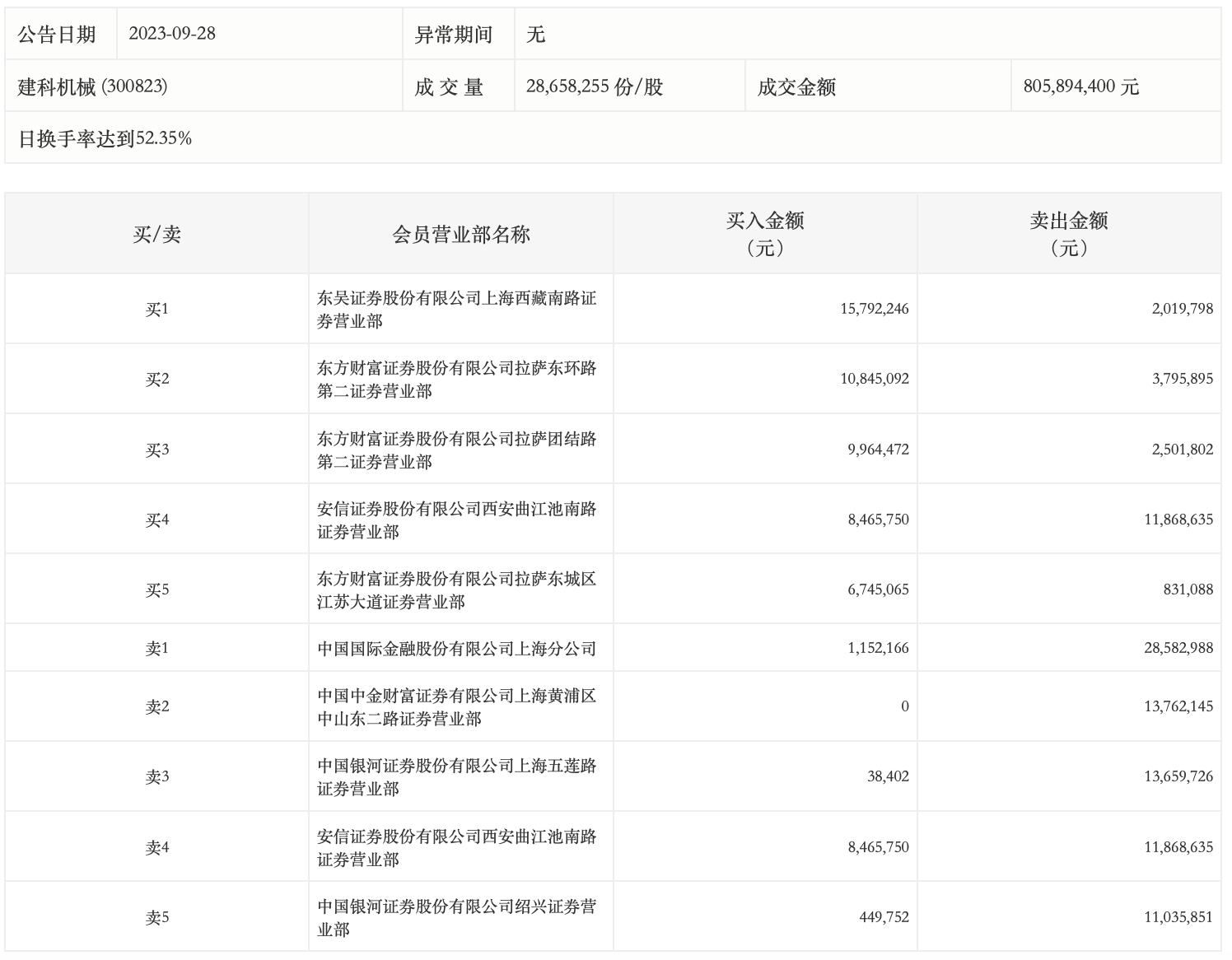Click the 卖出金额 column header
The width and height of the screenshot is (1232, 960).
coord(1068,234)
